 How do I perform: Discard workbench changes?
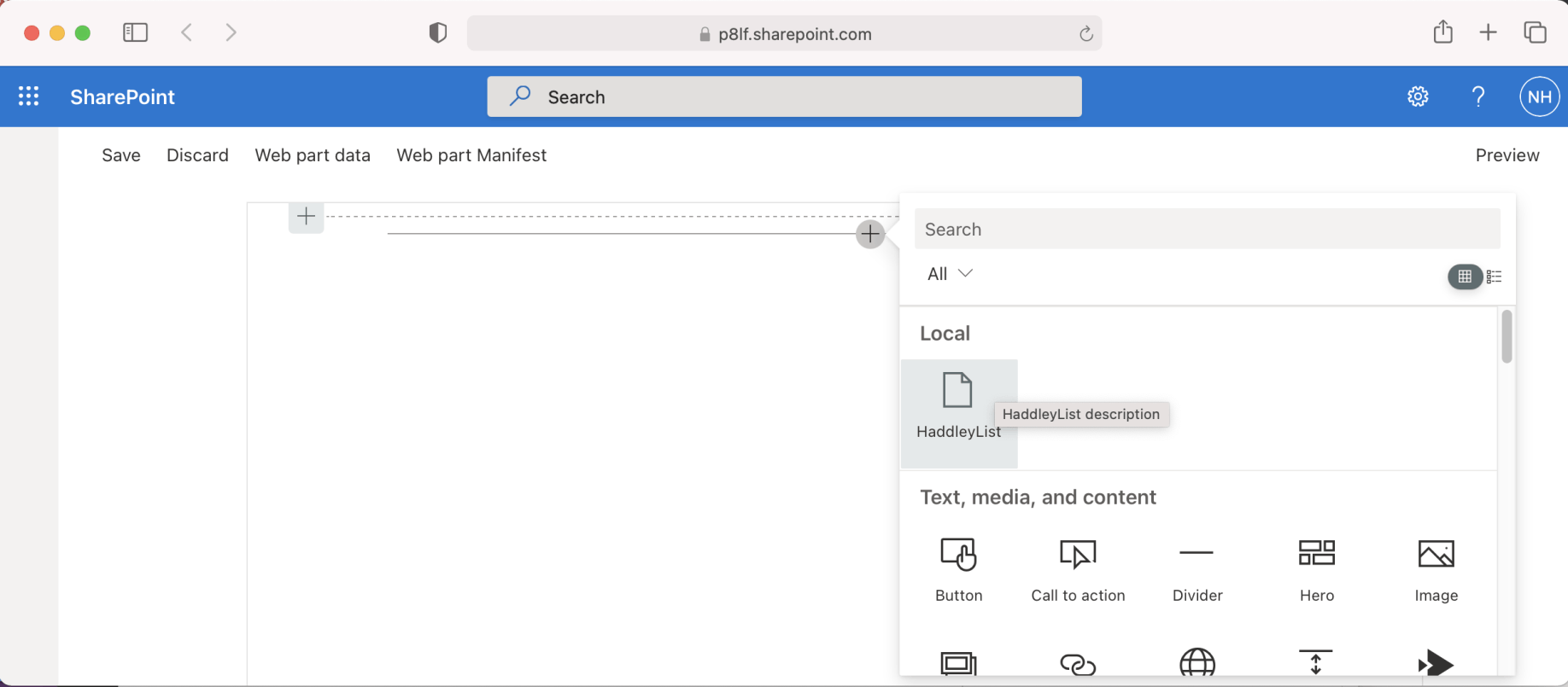pyautogui.click(x=197, y=155)
